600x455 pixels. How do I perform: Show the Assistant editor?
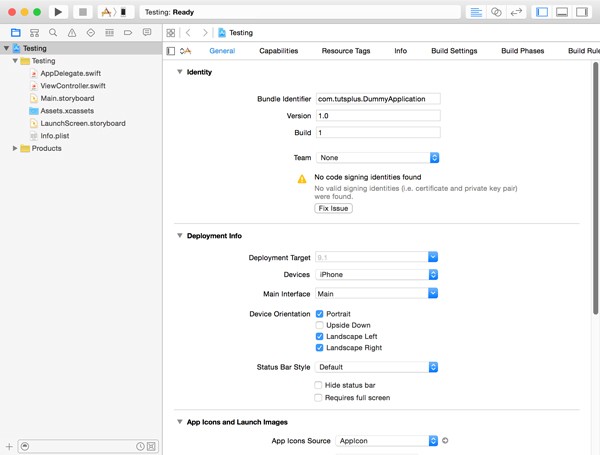pos(496,12)
